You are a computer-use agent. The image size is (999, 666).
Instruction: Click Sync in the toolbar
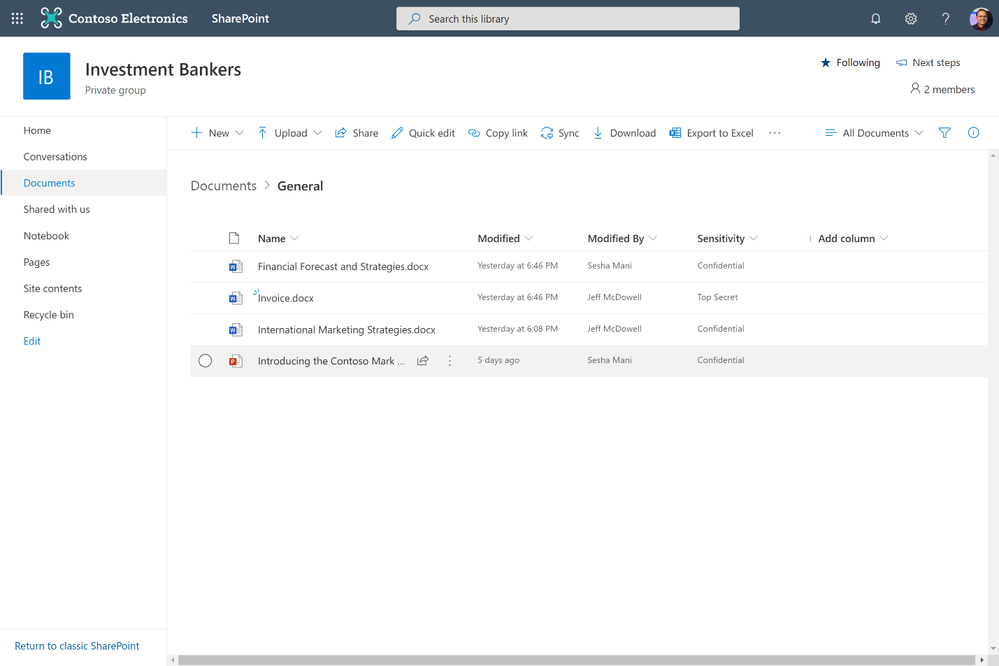560,133
